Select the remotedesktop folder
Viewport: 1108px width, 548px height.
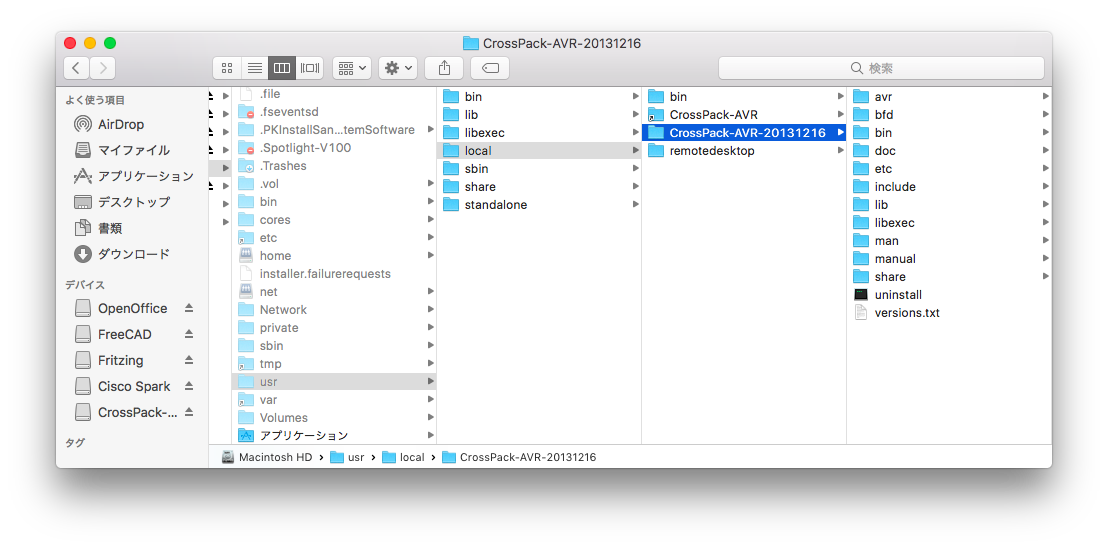click(744, 151)
